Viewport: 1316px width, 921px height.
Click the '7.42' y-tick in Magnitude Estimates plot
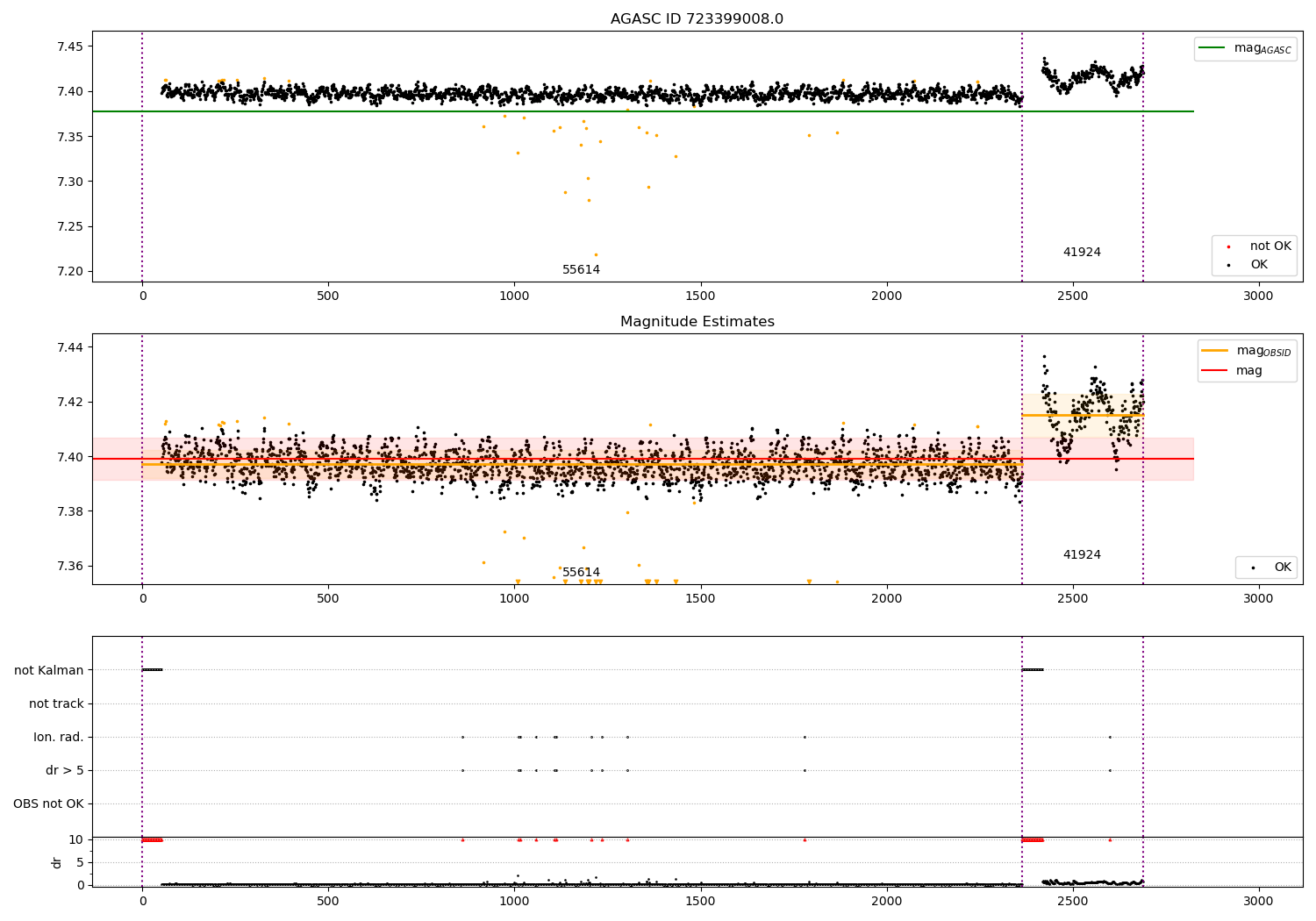pos(70,403)
